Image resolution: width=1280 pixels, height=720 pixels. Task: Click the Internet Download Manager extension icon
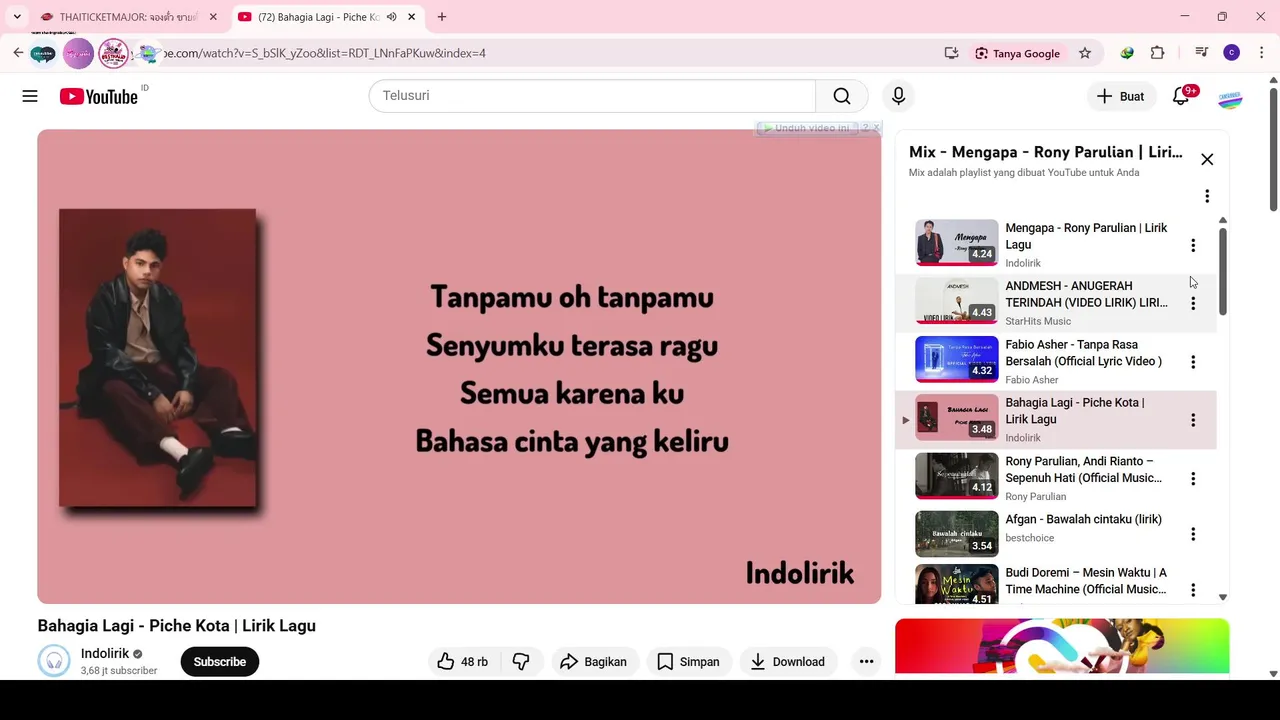(1127, 53)
